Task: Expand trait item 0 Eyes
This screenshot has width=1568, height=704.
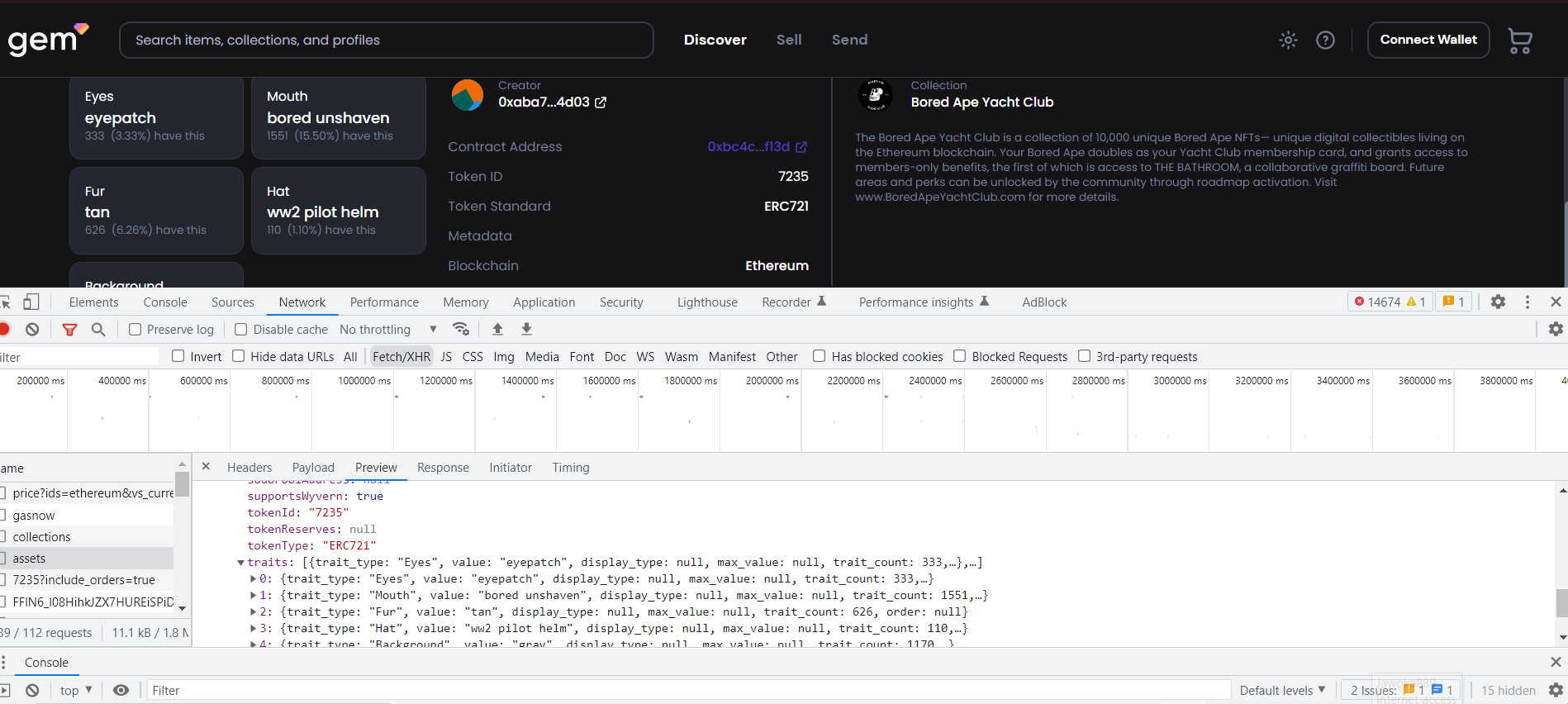Action: coord(253,579)
